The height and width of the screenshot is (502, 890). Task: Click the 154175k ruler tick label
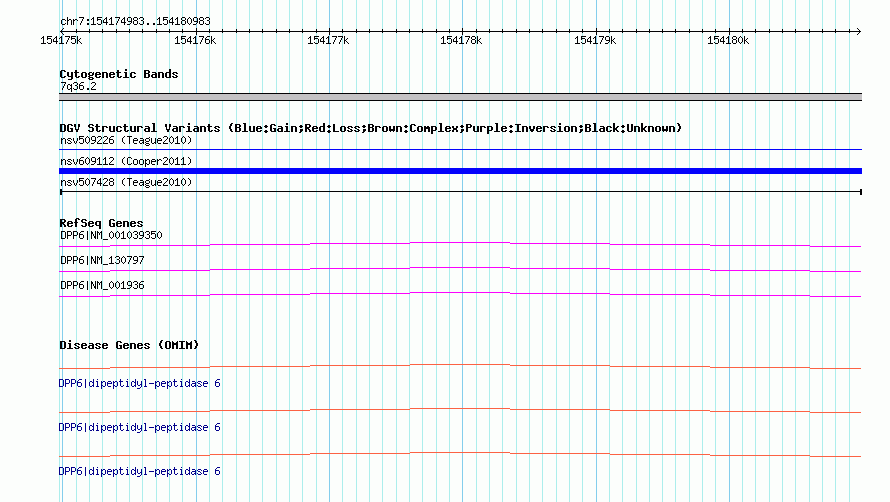coord(61,40)
